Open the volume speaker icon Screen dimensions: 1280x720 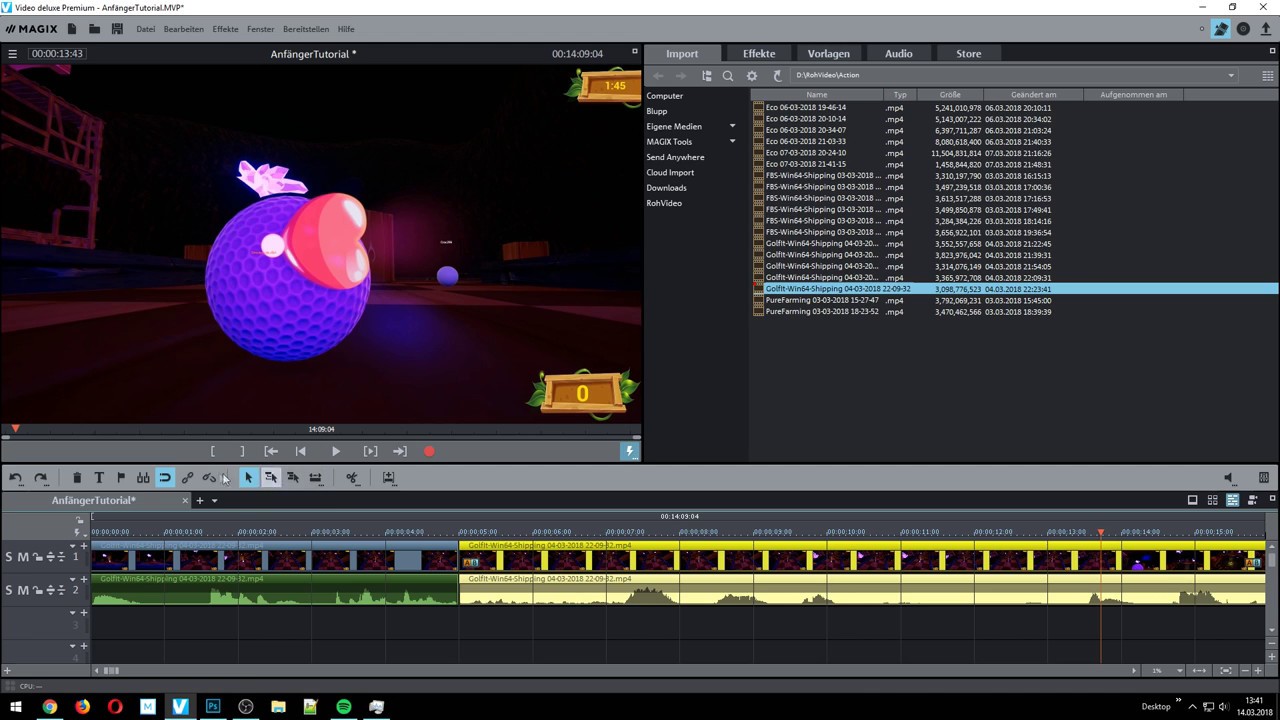click(1229, 478)
